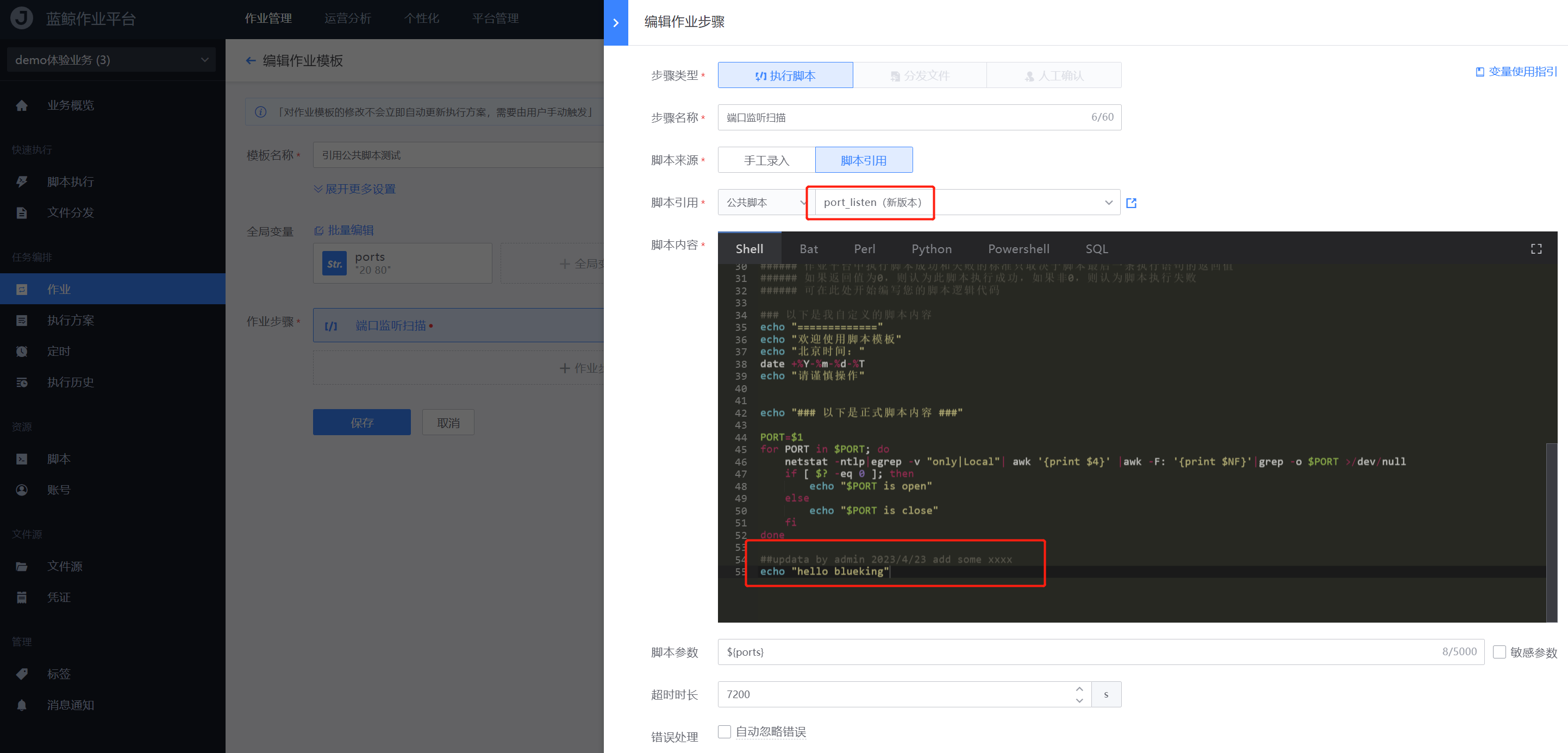Select 分发文件 step type
The image size is (1568, 753).
920,76
